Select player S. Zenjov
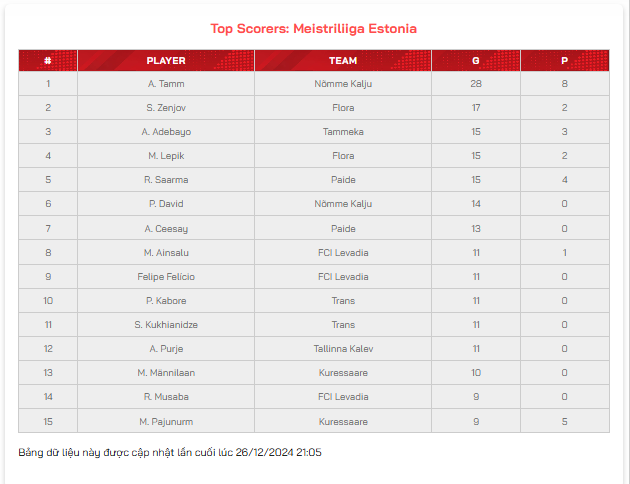 166,108
